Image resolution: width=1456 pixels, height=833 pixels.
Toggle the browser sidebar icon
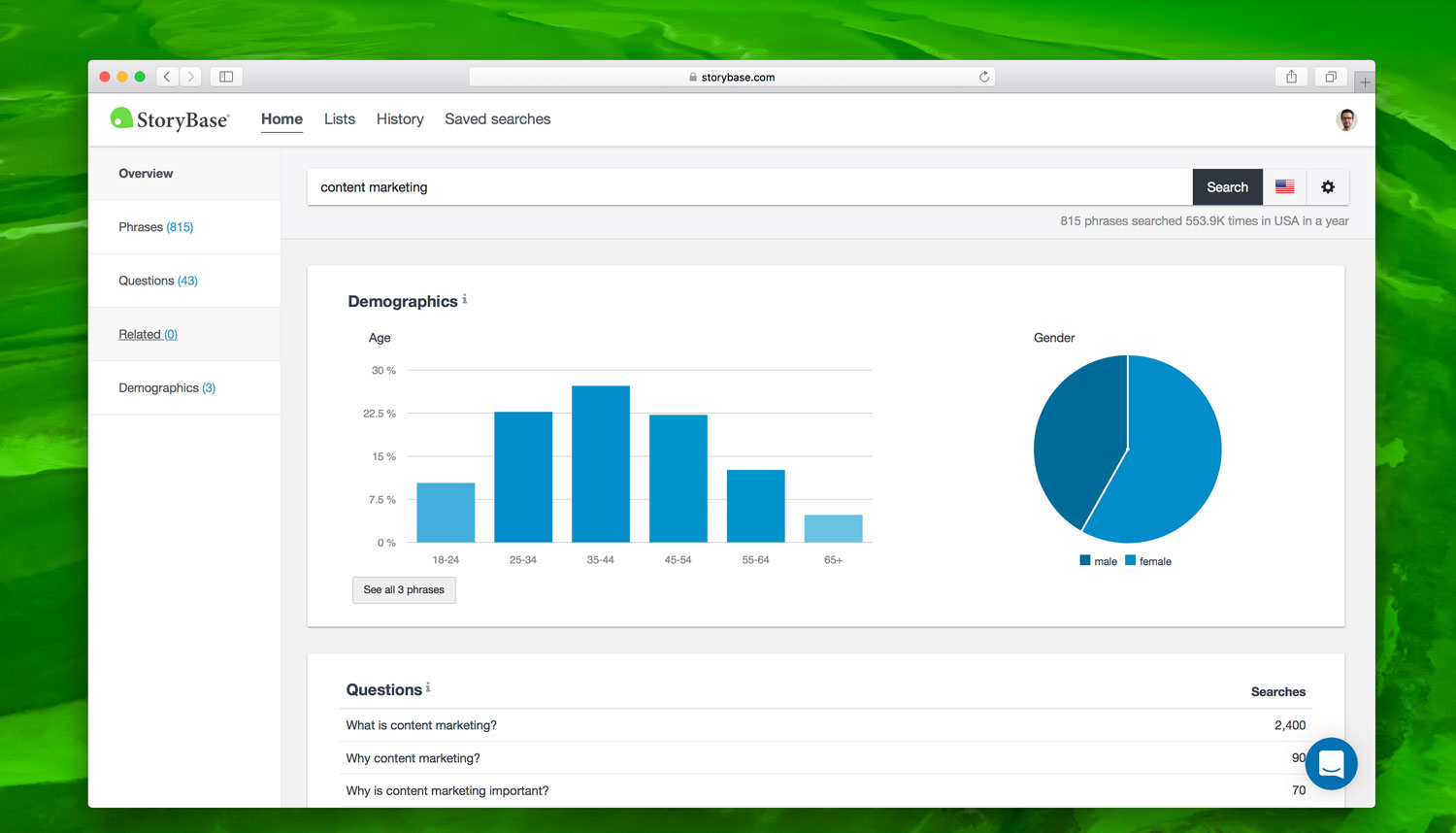tap(225, 76)
